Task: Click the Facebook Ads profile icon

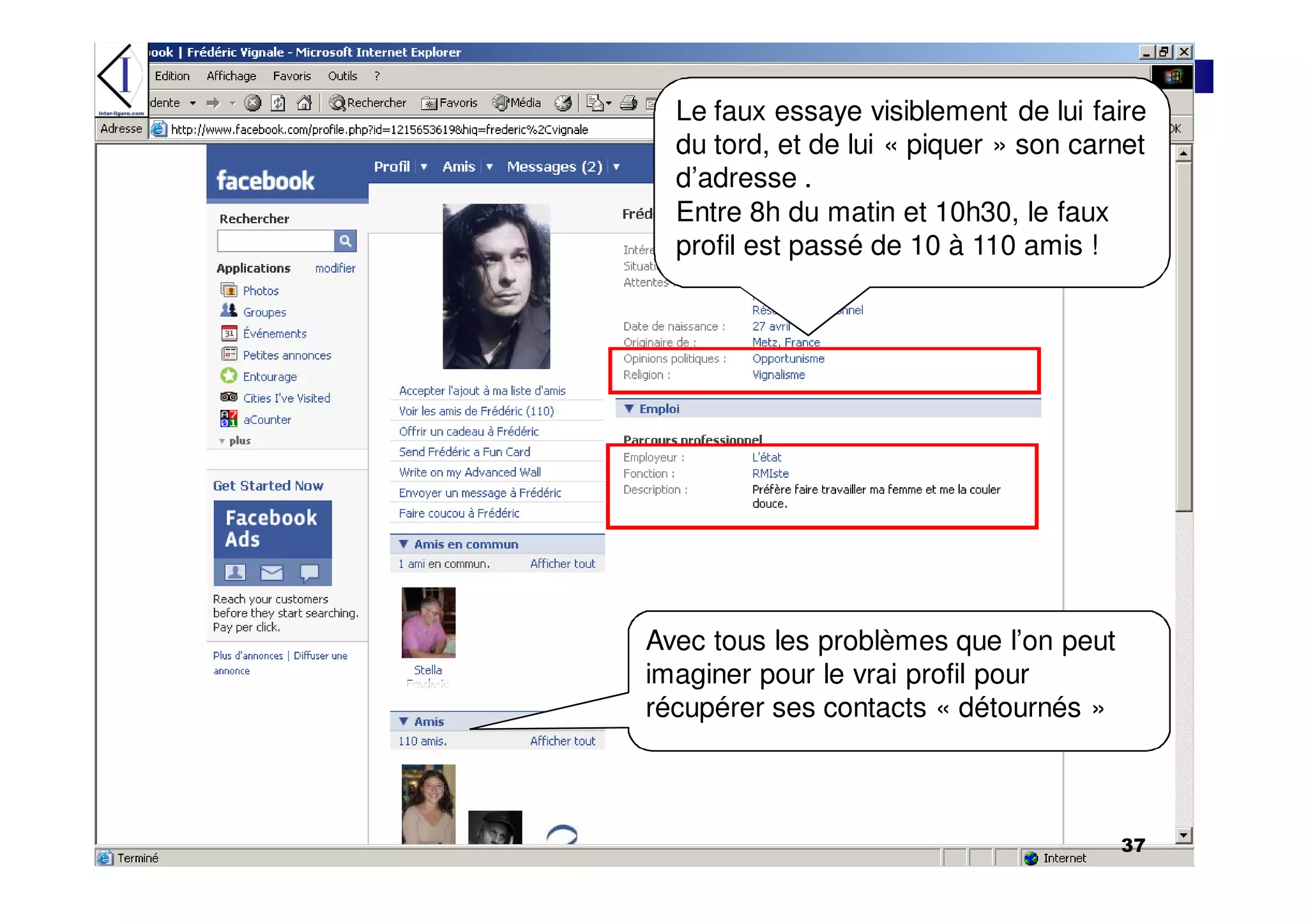Action: (235, 572)
